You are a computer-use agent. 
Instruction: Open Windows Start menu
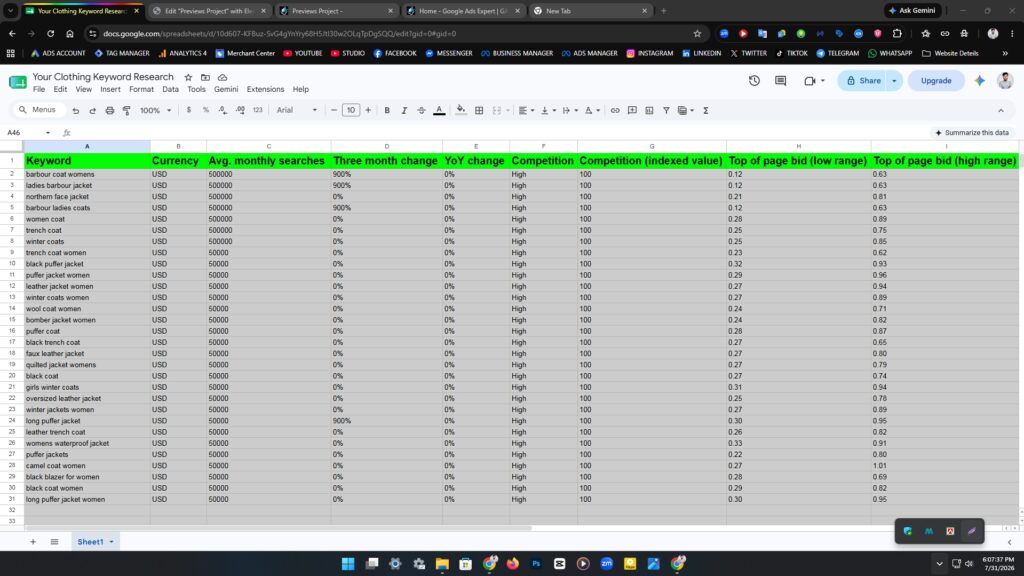(348, 564)
